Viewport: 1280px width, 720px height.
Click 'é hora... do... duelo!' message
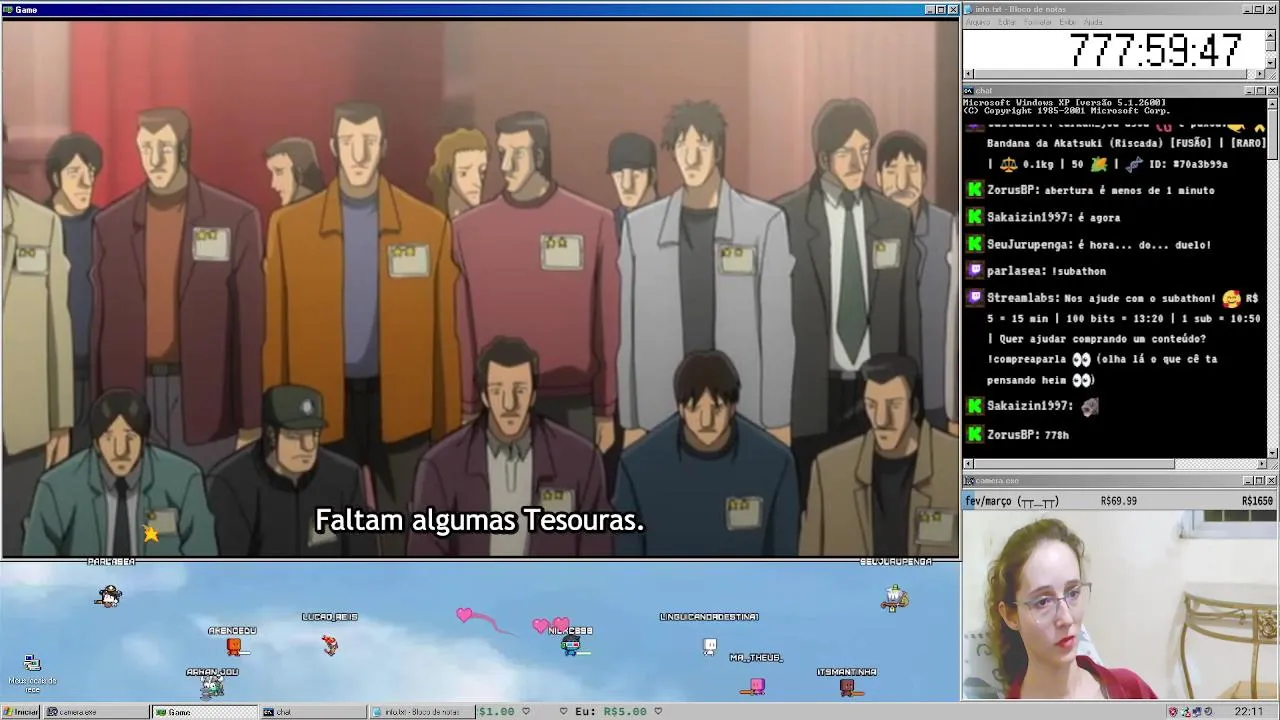click(x=1144, y=244)
